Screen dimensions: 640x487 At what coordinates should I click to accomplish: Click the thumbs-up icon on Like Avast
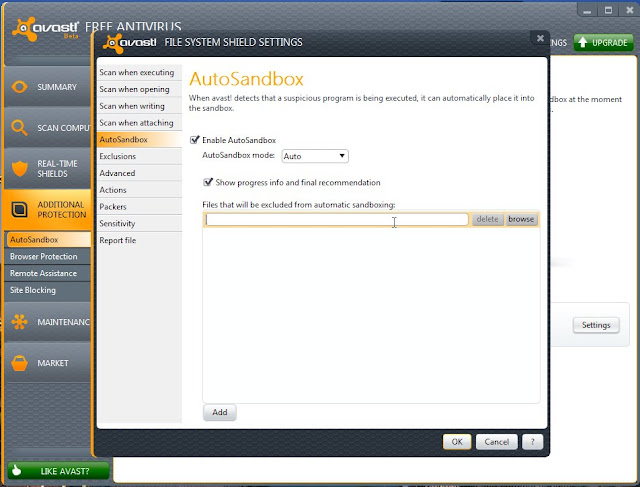(x=17, y=471)
